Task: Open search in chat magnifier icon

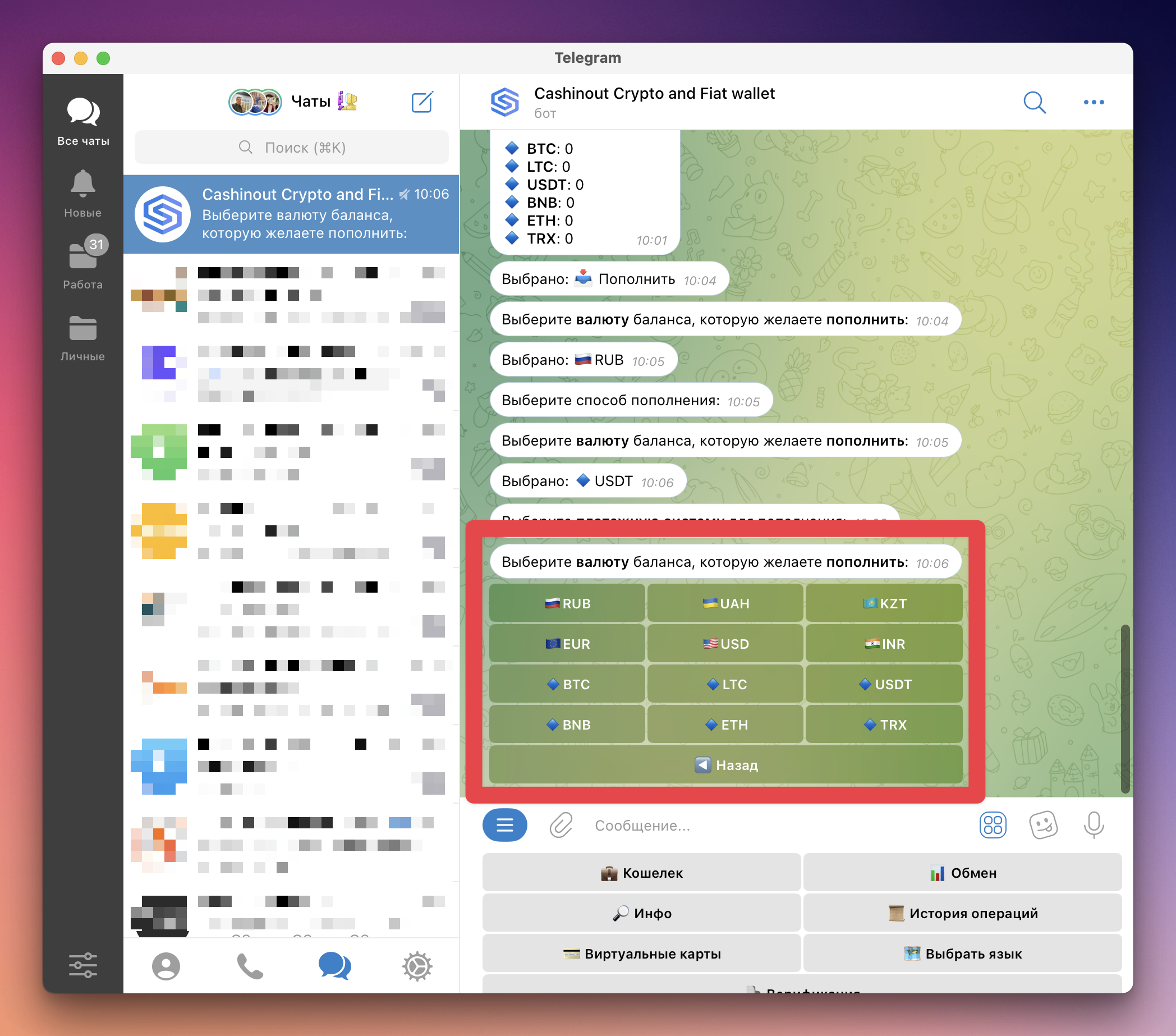Action: coord(1034,103)
